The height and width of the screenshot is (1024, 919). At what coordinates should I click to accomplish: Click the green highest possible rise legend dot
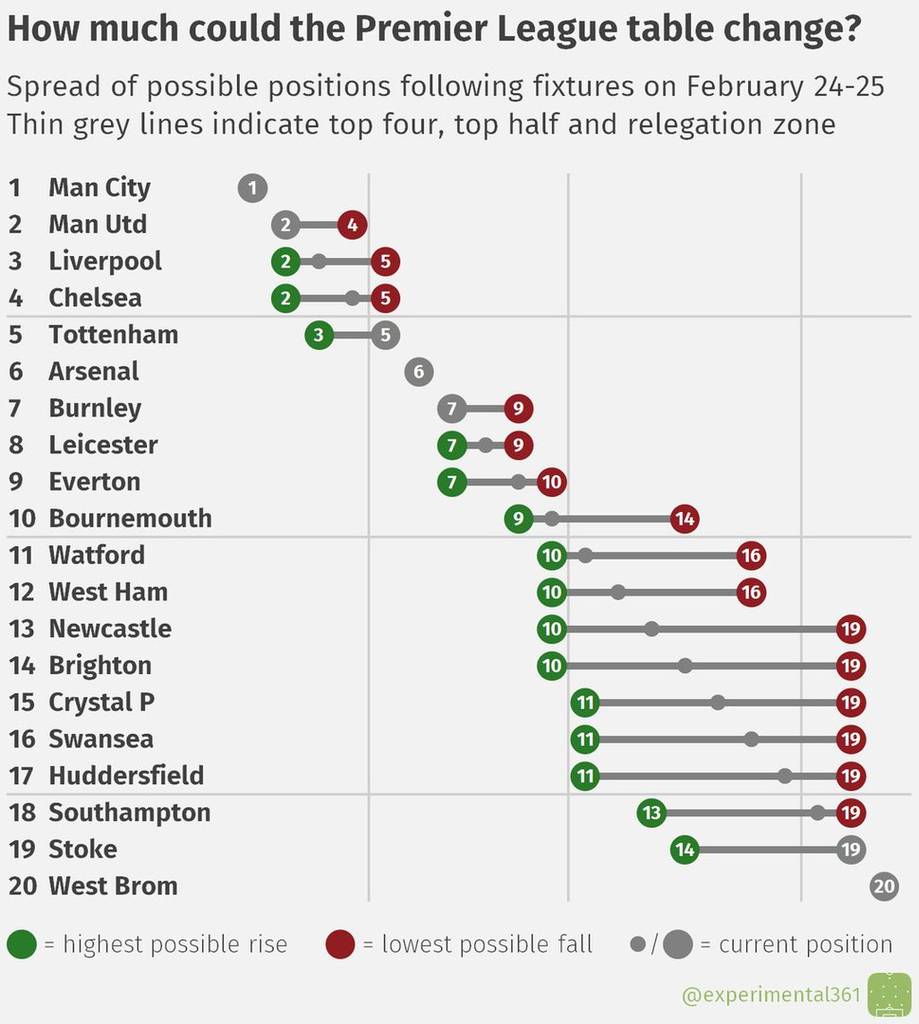(x=22, y=944)
